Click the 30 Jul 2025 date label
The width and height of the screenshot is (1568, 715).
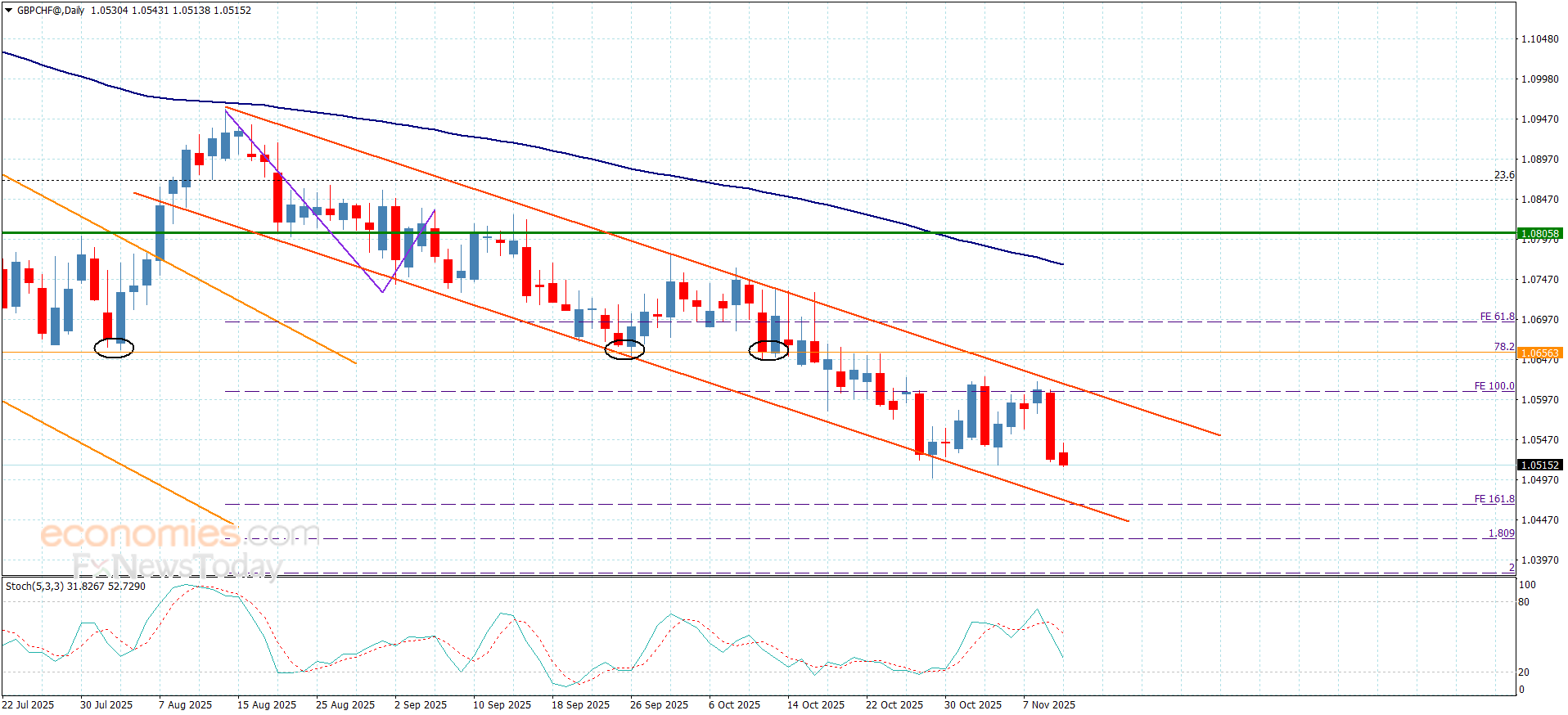(106, 705)
